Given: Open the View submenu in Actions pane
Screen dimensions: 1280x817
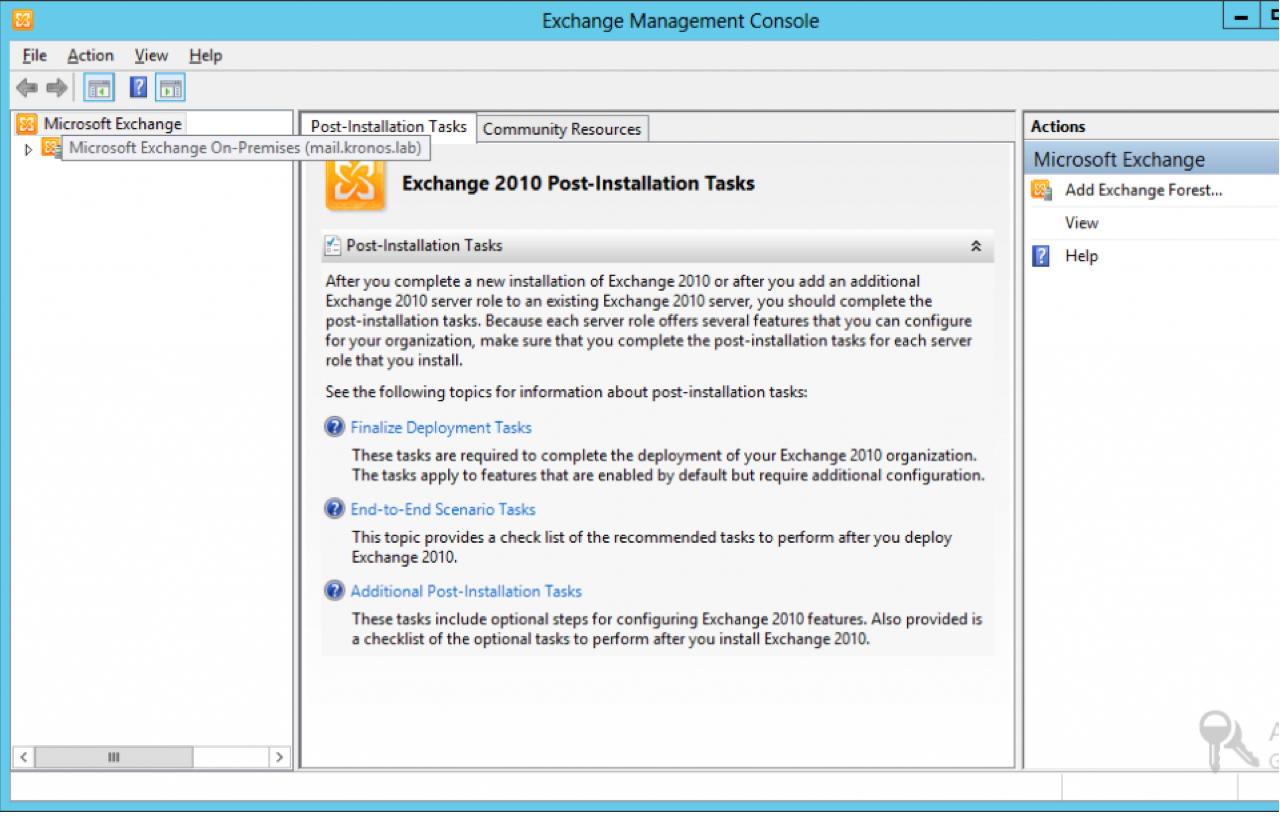Looking at the screenshot, I should pos(1082,223).
